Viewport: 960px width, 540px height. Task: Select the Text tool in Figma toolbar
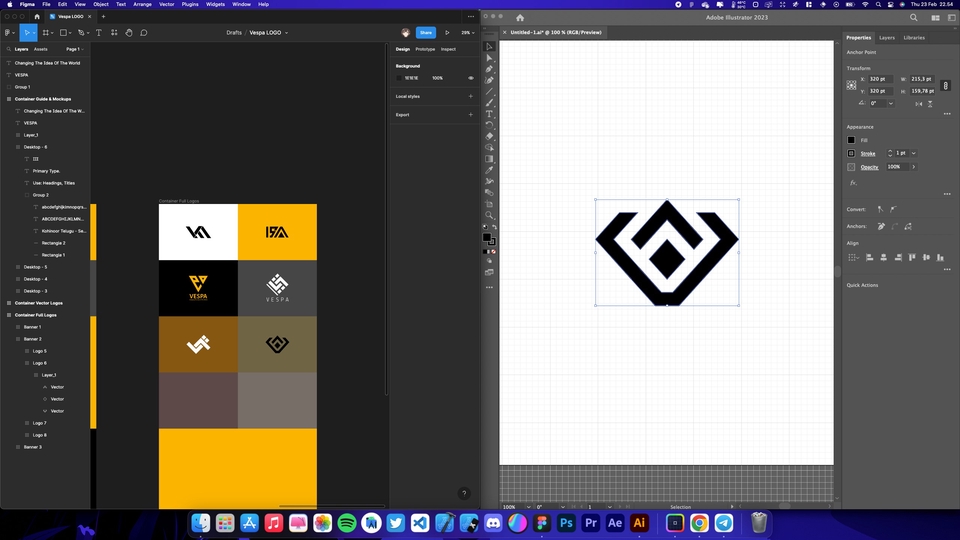pyautogui.click(x=99, y=32)
